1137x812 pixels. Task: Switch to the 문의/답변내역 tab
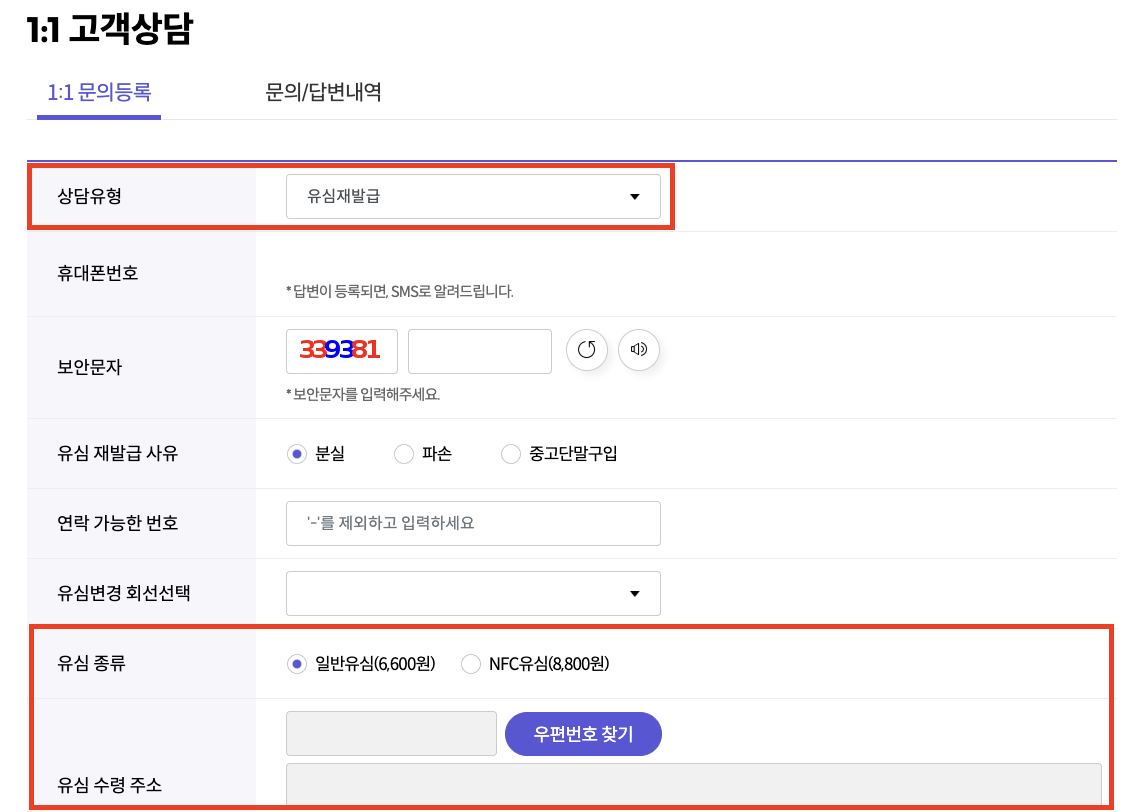323,93
